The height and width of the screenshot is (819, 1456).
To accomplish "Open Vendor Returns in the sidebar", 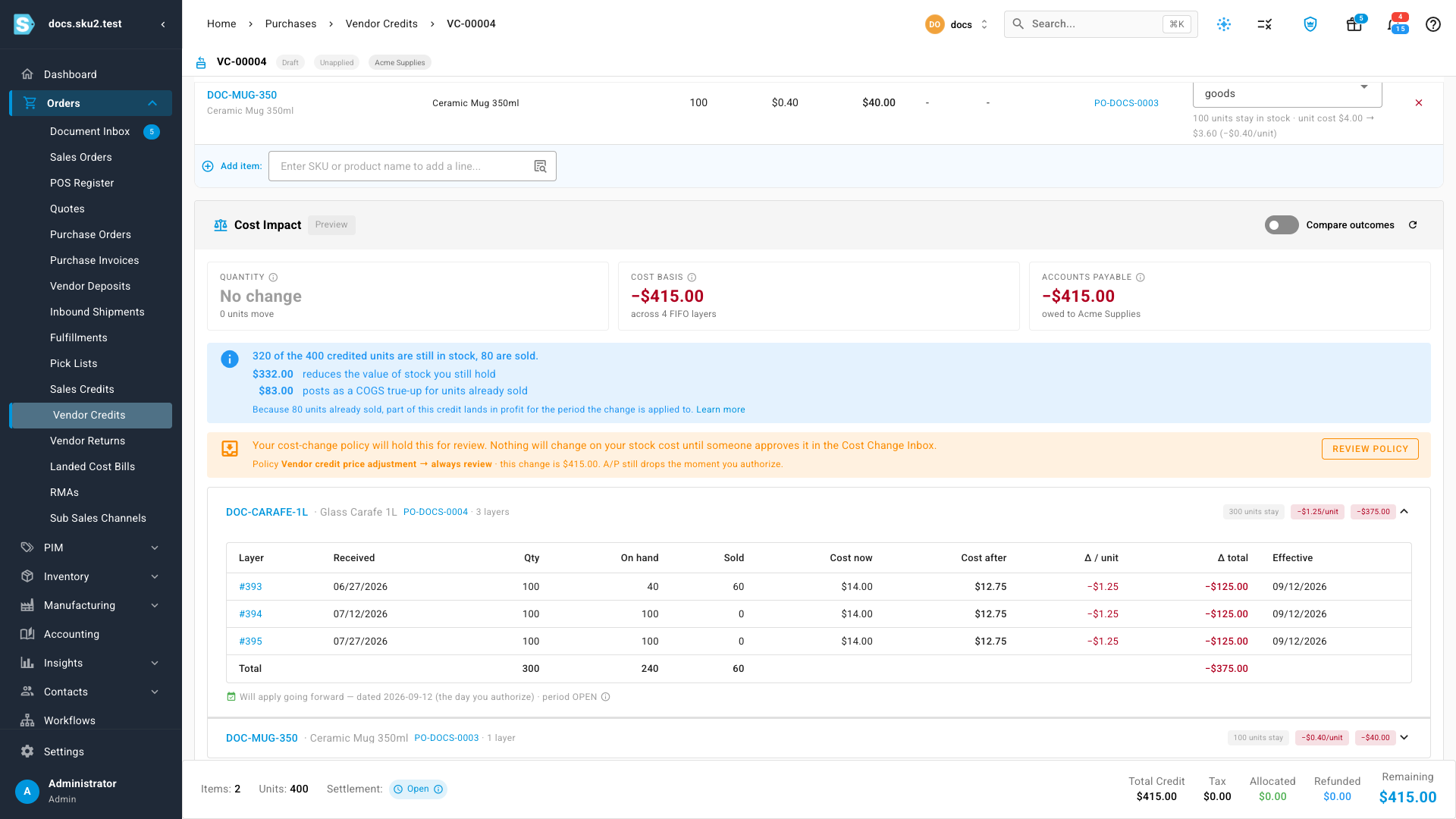I will 87,441.
